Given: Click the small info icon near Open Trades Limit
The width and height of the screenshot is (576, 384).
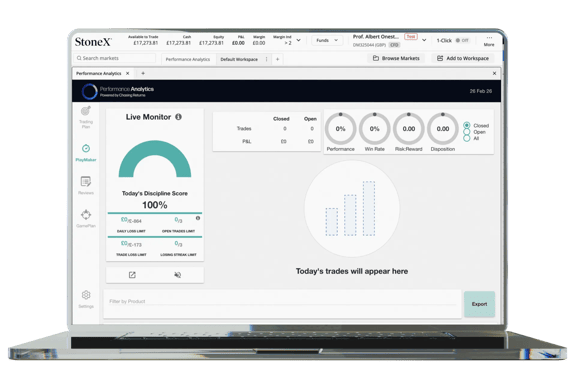Looking at the screenshot, I should click(198, 218).
